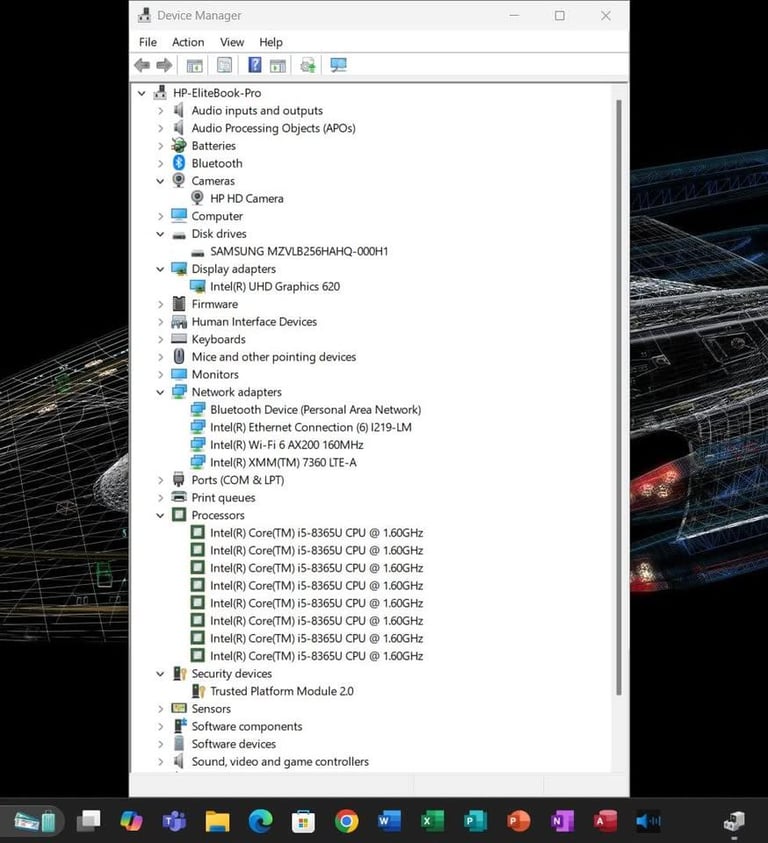
Task: Click the Back arrow toolbar button
Action: (142, 66)
